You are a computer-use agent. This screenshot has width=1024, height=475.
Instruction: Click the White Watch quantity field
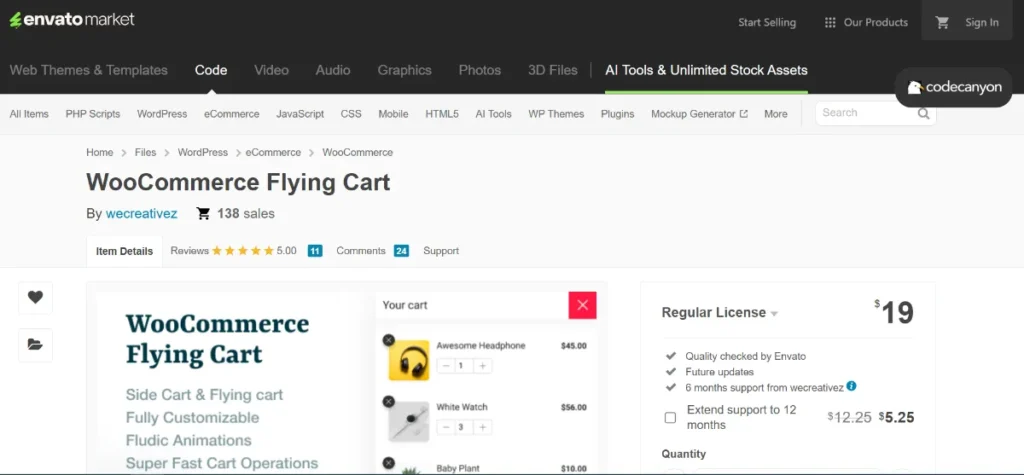[464, 427]
